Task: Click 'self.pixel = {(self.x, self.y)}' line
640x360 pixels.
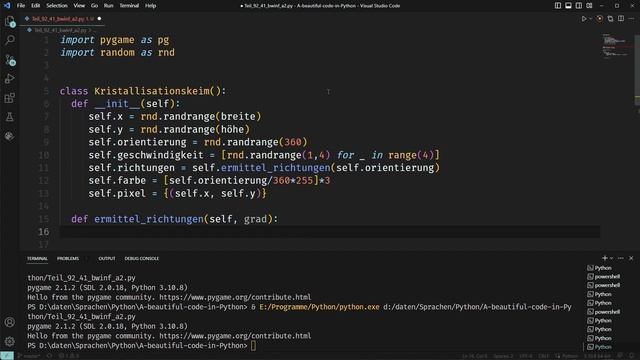Action: (178, 193)
